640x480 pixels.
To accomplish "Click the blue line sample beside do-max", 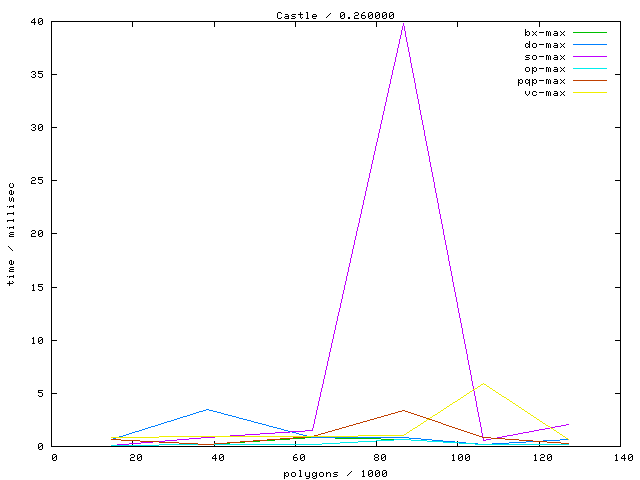I will point(590,45).
